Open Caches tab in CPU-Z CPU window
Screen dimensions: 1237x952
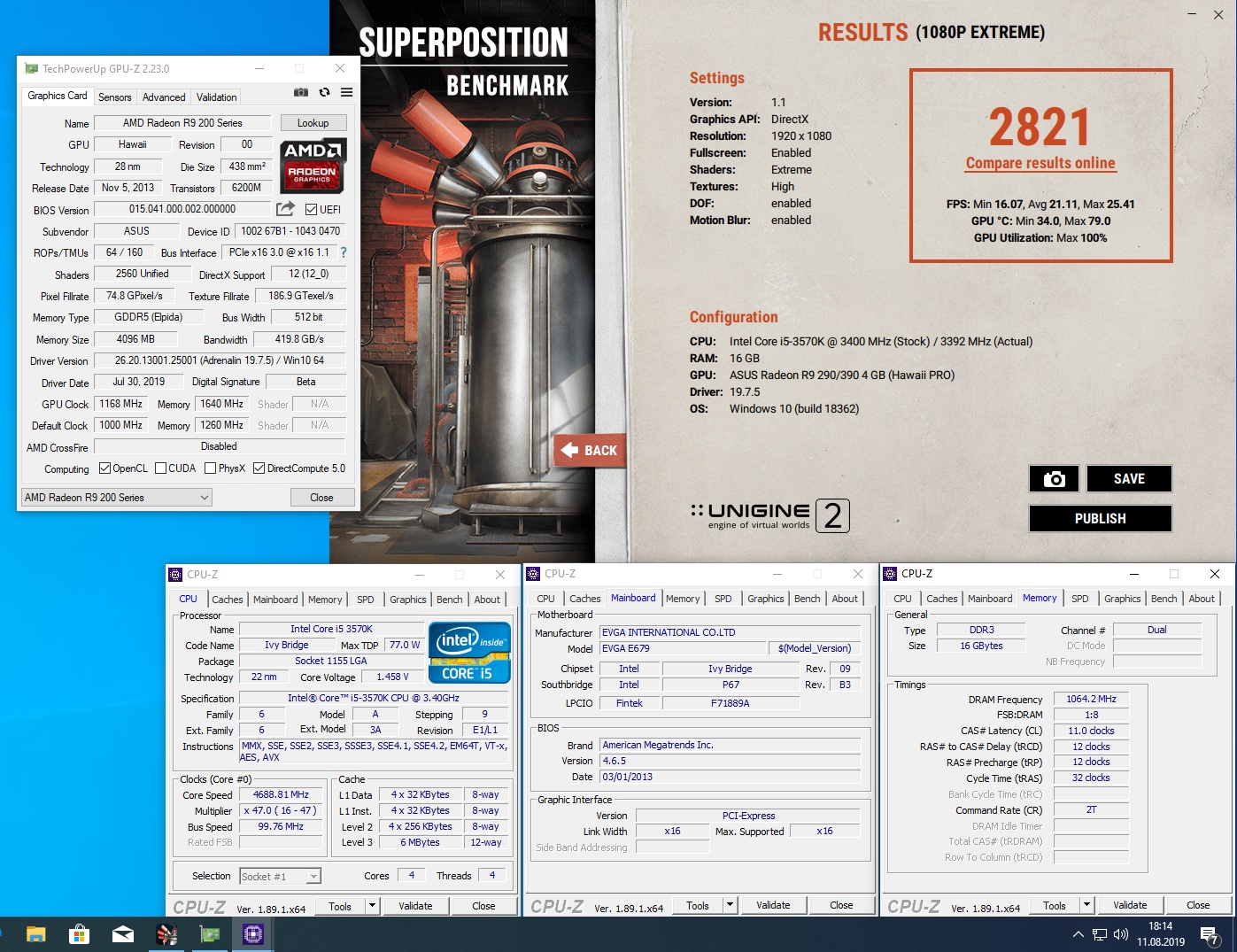click(x=227, y=600)
